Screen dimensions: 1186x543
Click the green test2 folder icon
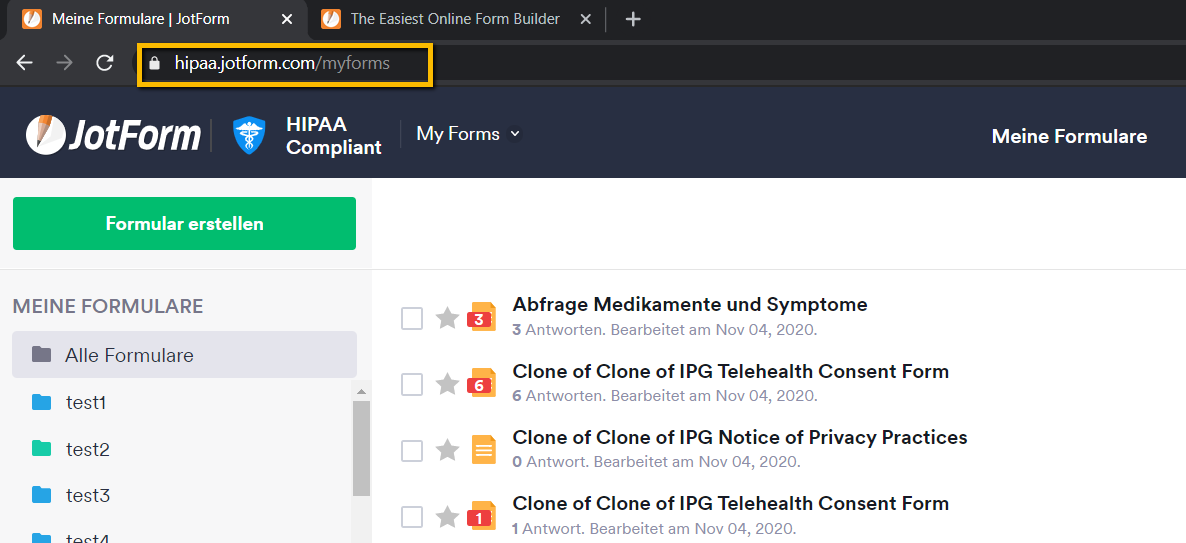click(x=42, y=448)
